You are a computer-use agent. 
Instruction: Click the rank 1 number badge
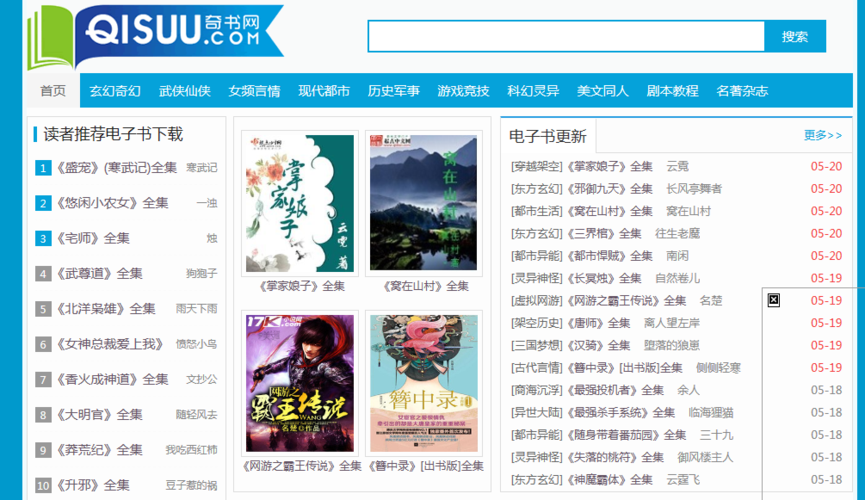pyautogui.click(x=43, y=168)
